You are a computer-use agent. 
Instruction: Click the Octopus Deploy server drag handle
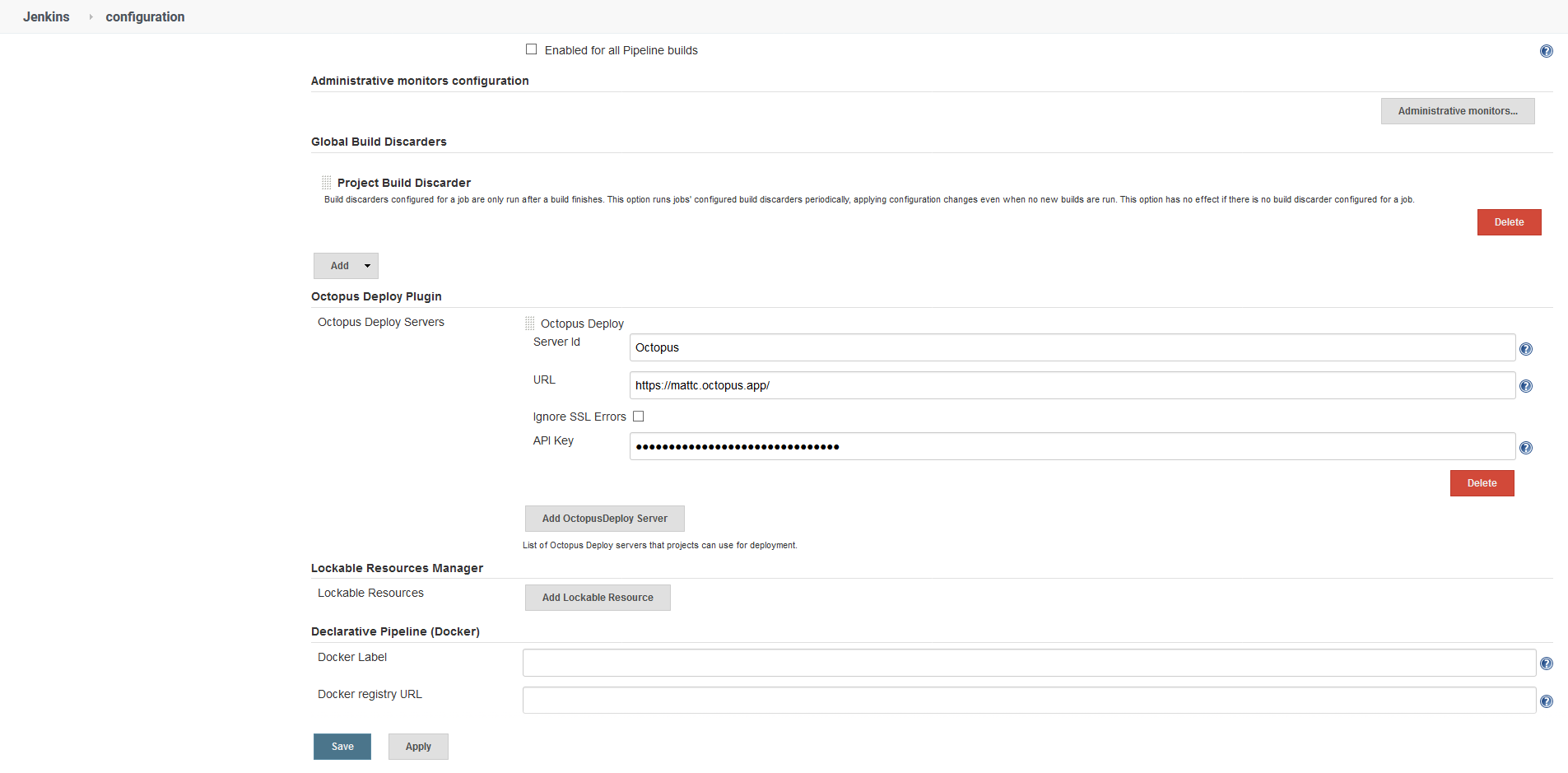pyautogui.click(x=530, y=324)
